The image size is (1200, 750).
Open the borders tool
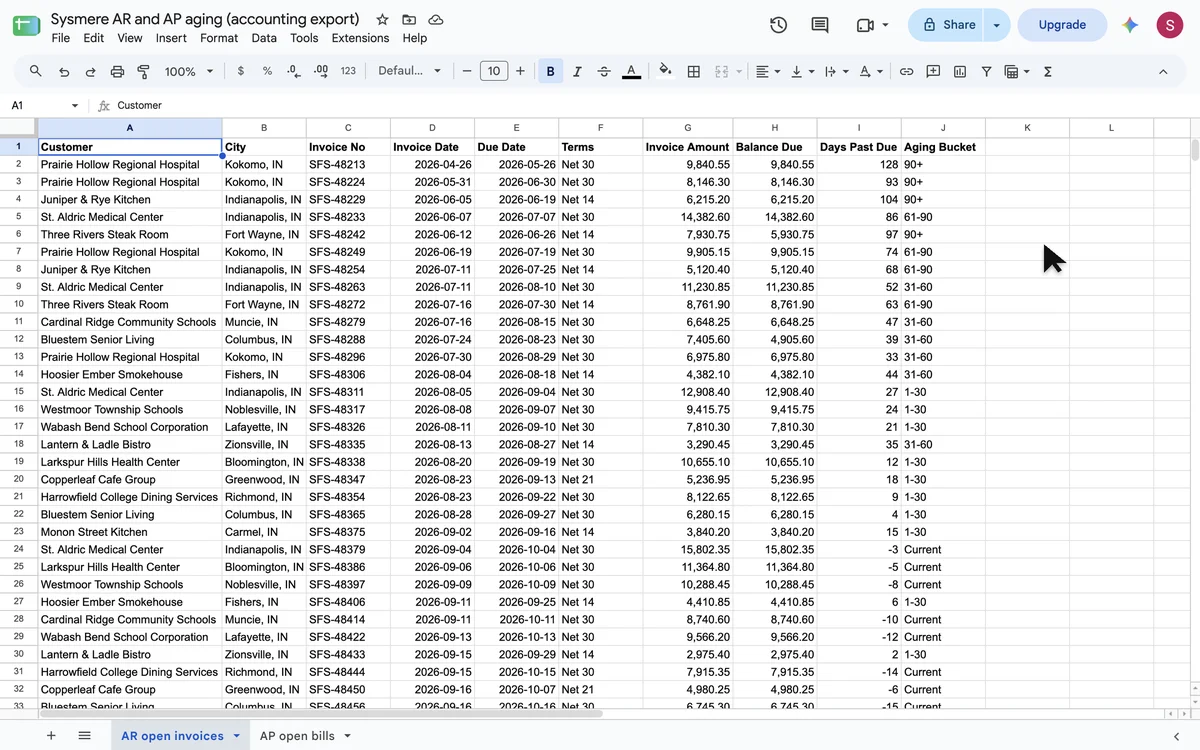[693, 71]
